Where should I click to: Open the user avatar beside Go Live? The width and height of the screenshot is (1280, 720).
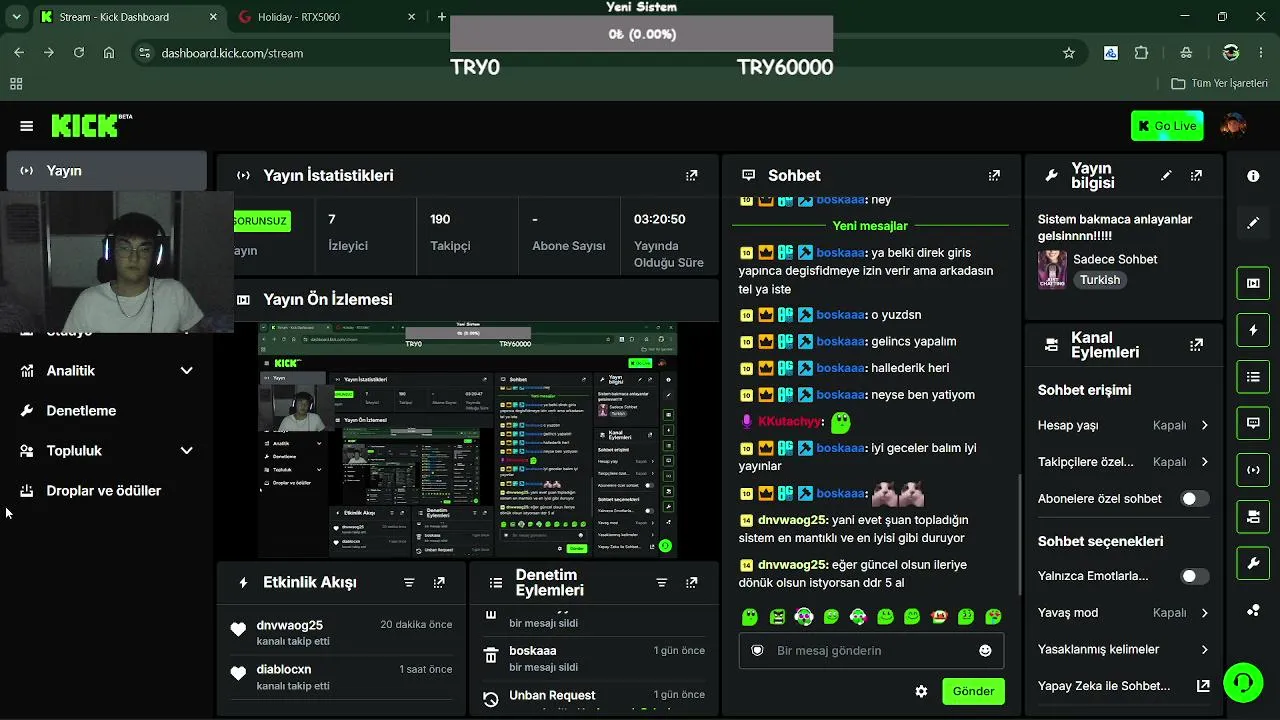[x=1234, y=126]
